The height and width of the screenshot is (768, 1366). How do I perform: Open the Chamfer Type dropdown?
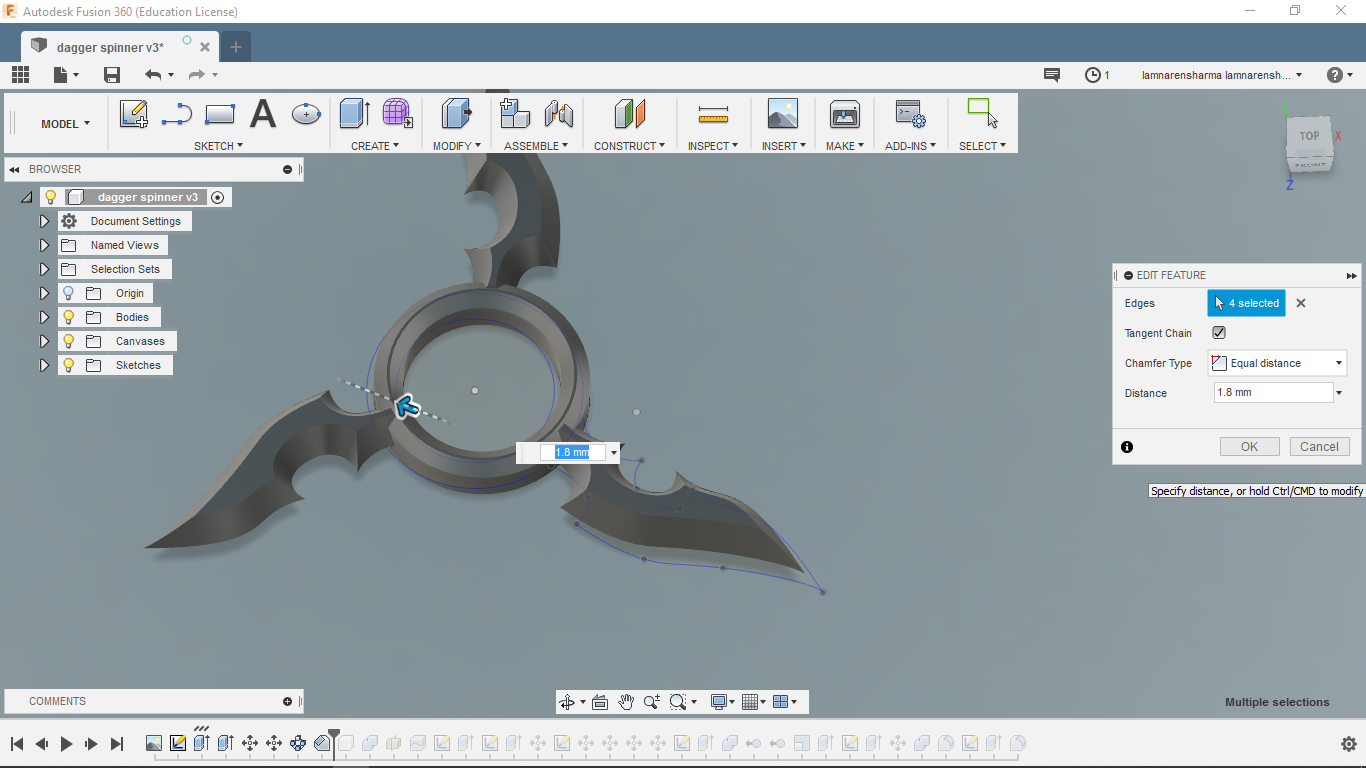tap(1277, 363)
